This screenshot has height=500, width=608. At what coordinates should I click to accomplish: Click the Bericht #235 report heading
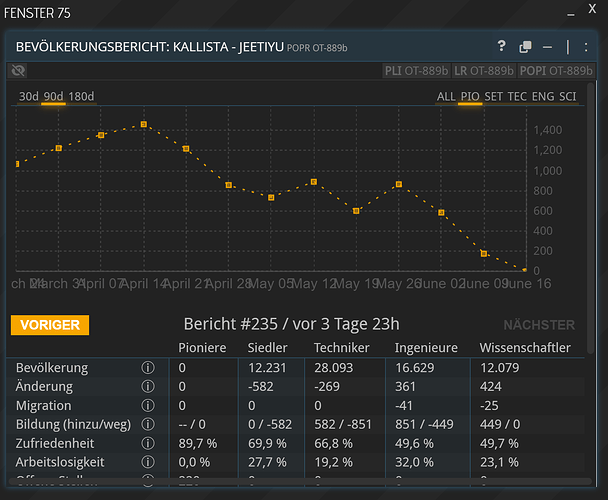point(291,324)
